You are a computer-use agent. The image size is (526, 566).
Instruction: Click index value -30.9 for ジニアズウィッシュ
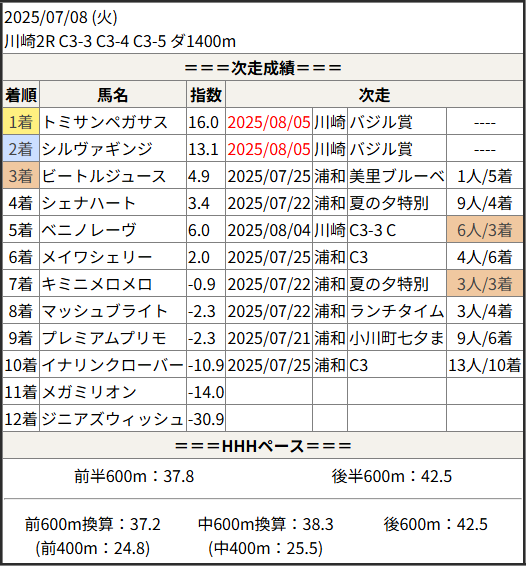(x=206, y=419)
